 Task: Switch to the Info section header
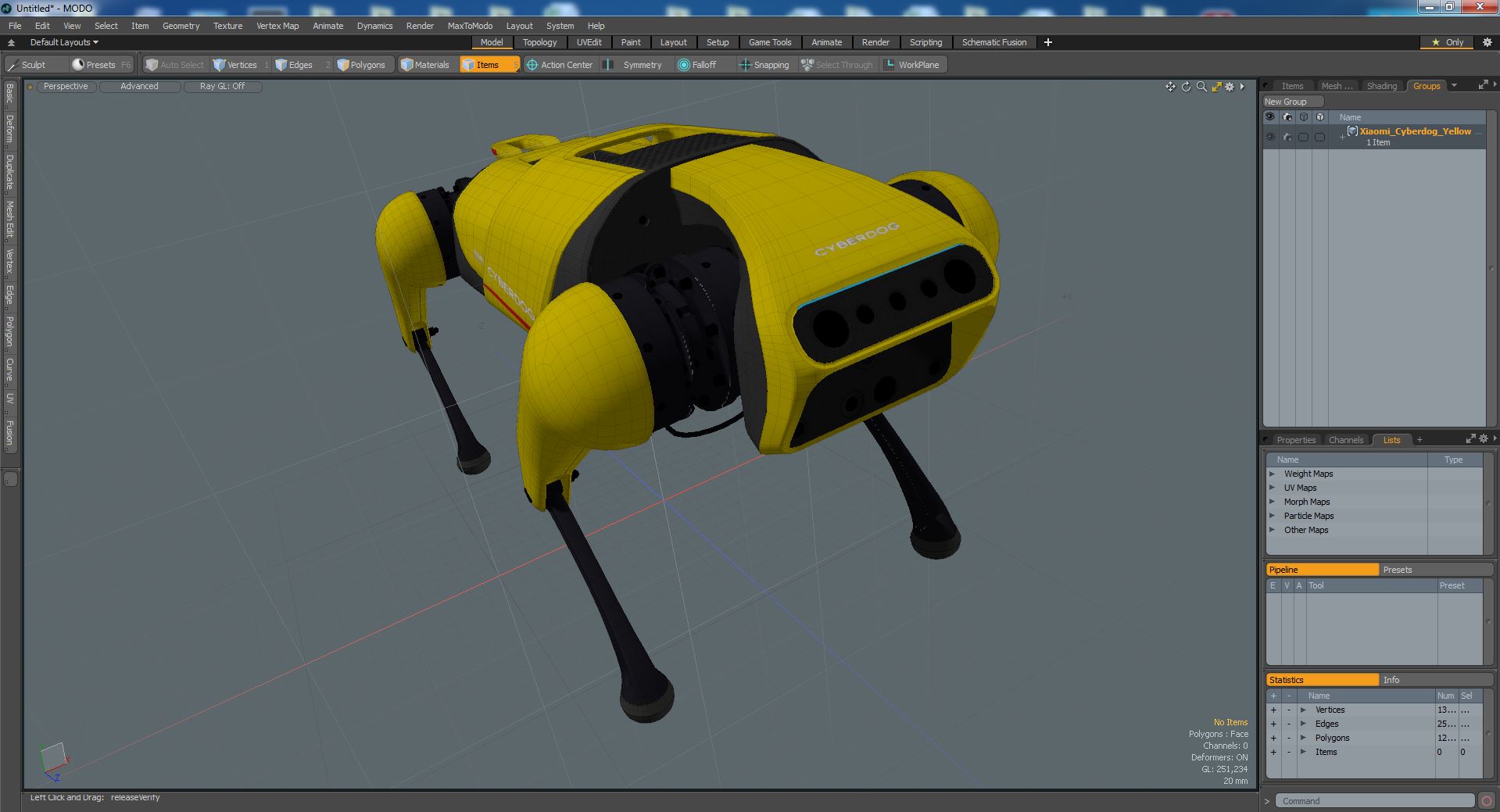[x=1436, y=680]
